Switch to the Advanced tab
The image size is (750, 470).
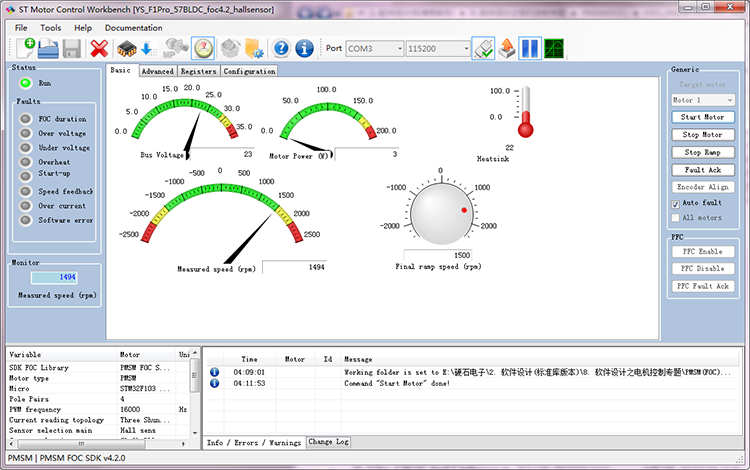pyautogui.click(x=158, y=71)
